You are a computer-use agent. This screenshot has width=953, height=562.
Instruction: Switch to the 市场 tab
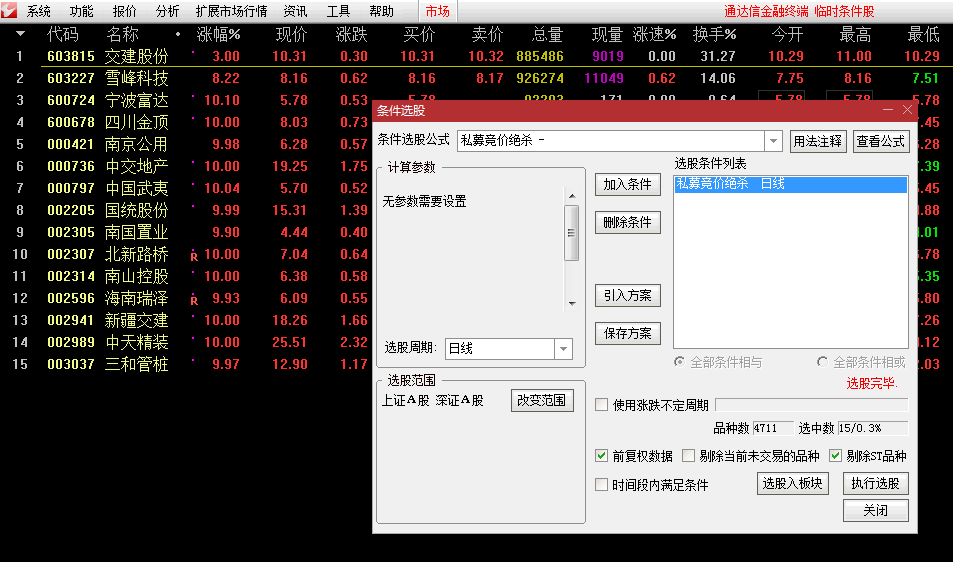(x=438, y=11)
